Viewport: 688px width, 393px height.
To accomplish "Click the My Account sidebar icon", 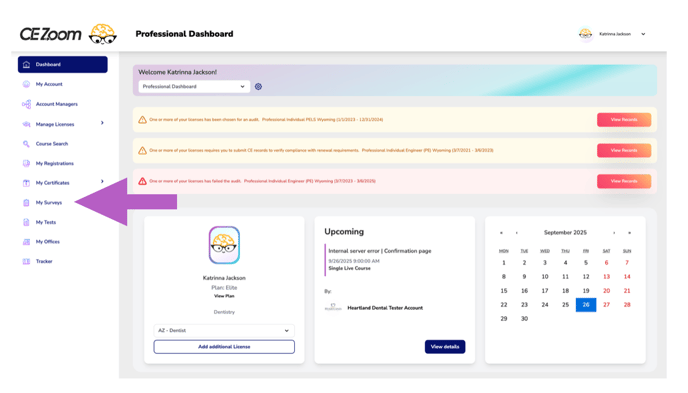I will [26, 84].
